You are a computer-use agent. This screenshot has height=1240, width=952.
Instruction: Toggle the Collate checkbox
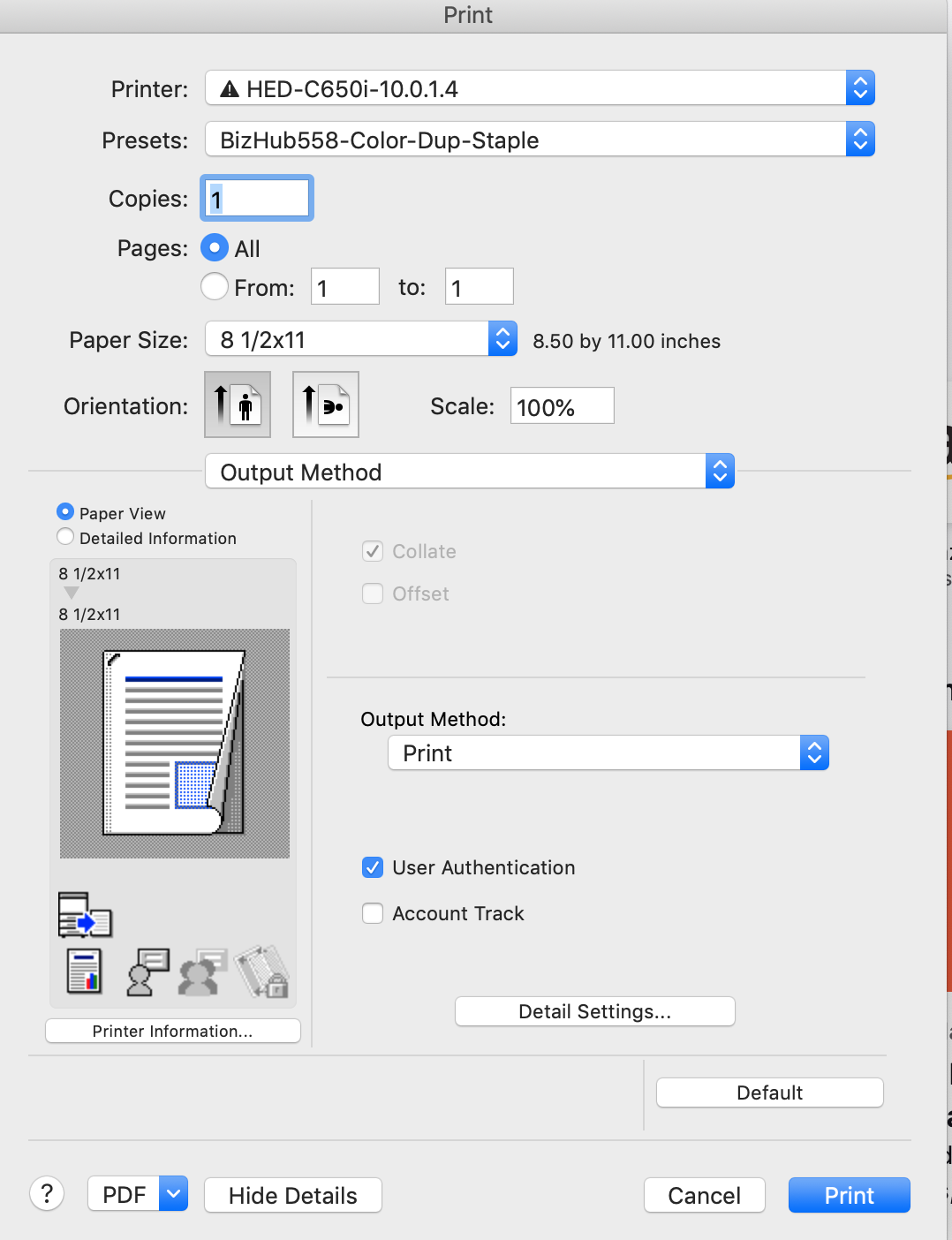(373, 551)
